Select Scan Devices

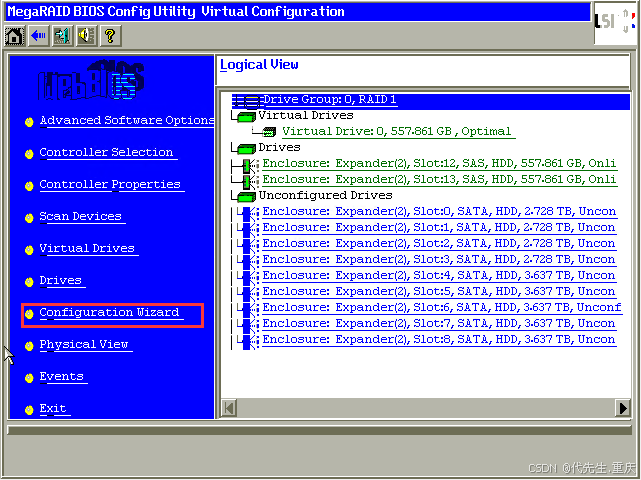81,217
